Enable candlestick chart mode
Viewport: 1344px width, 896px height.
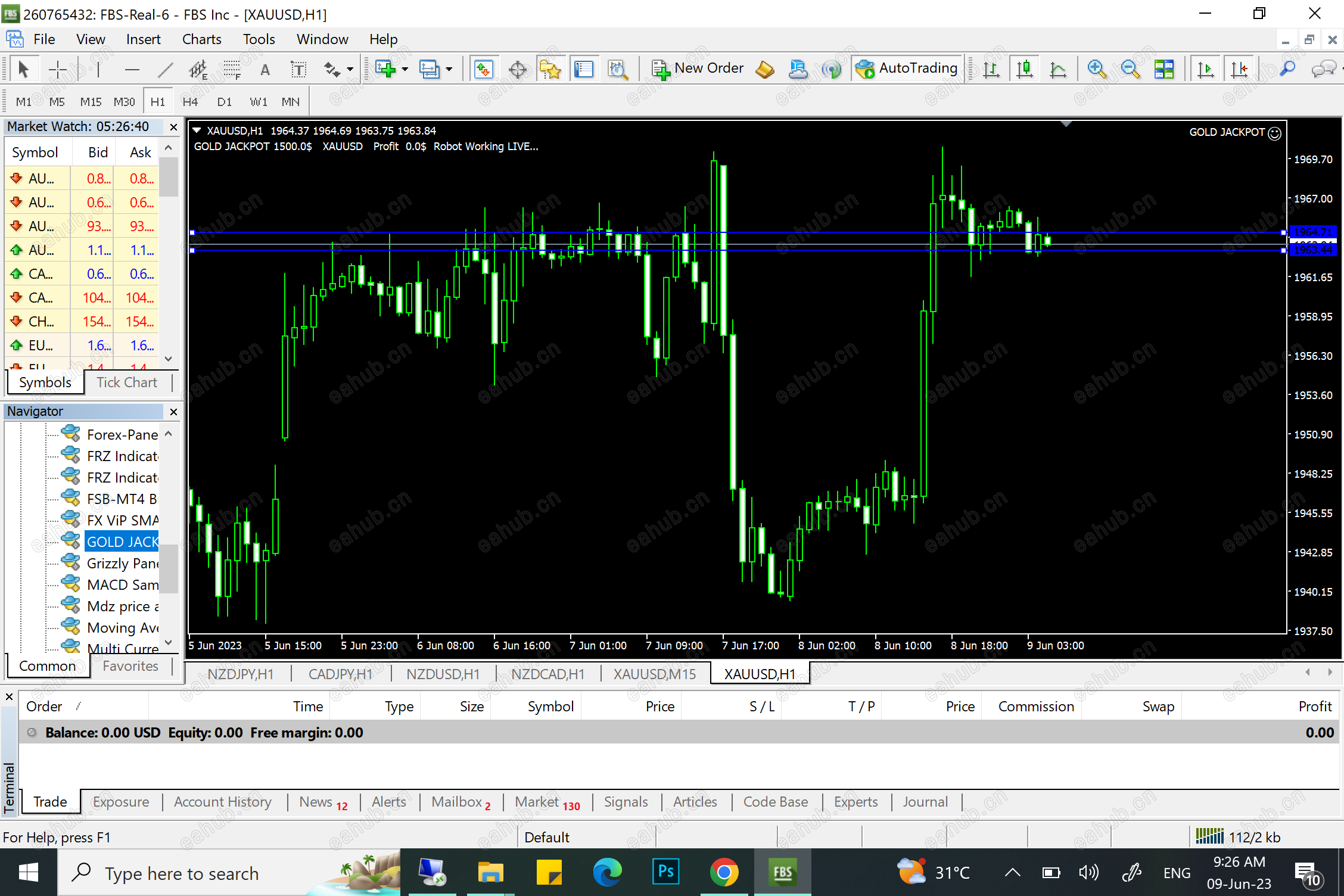coord(1024,69)
